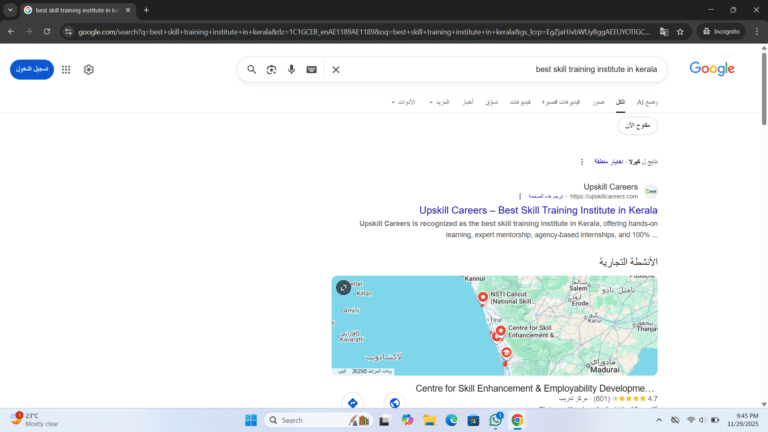Expand the Tools (الأدوات) dropdown
768x432 pixels.
coord(403,102)
